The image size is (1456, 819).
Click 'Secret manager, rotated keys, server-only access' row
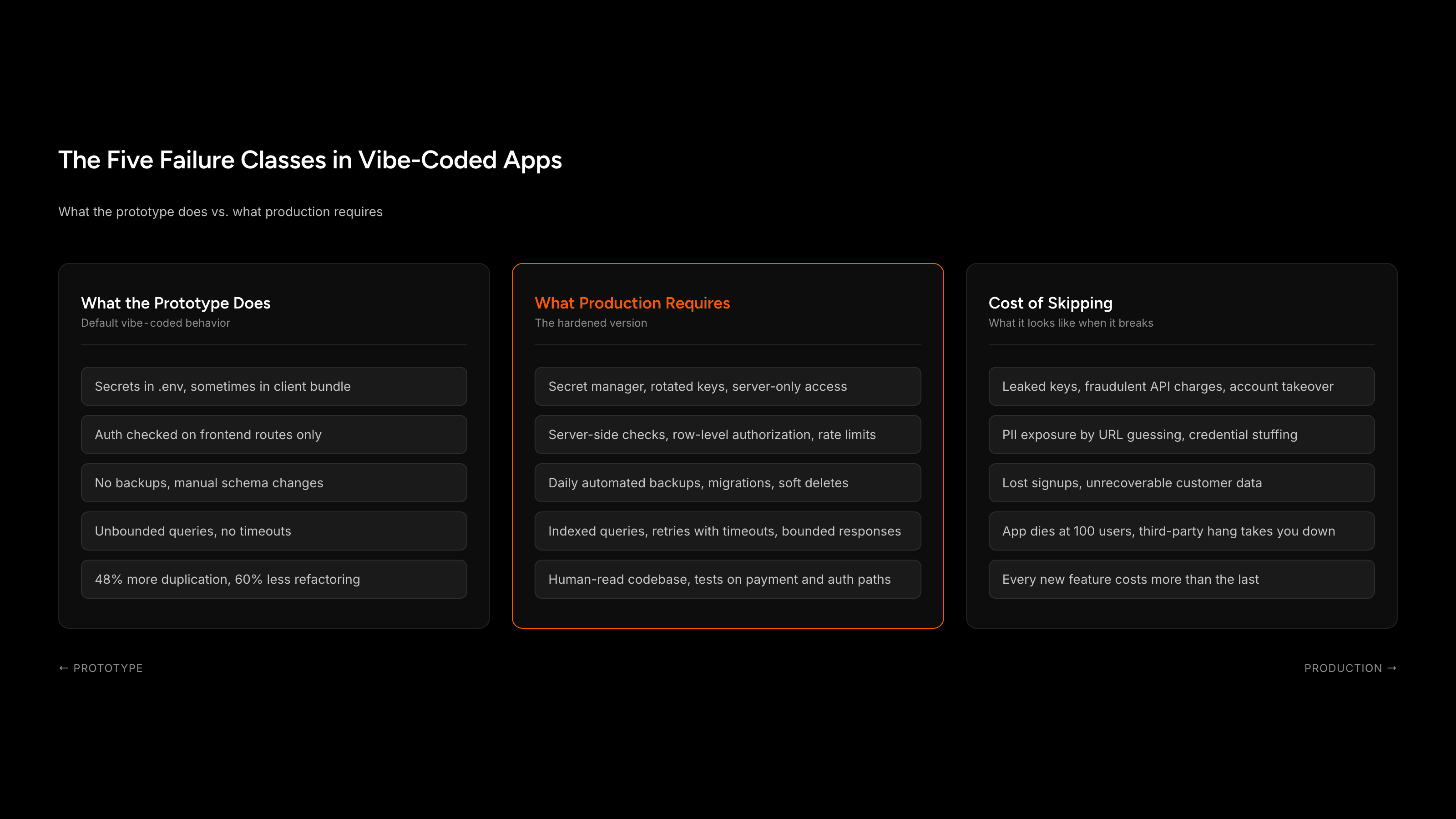pos(728,387)
